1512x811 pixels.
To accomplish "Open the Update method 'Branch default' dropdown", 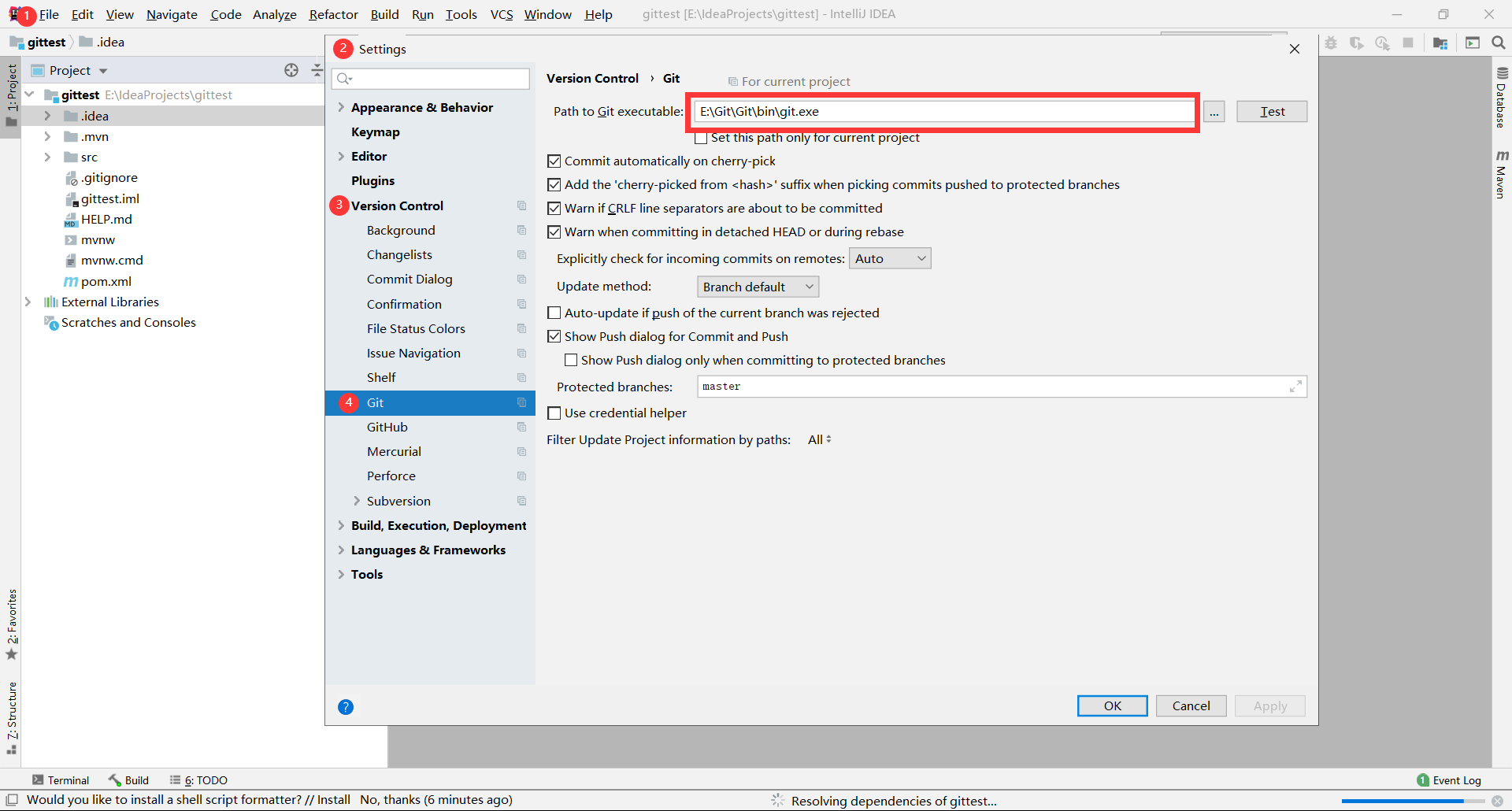I will [758, 287].
